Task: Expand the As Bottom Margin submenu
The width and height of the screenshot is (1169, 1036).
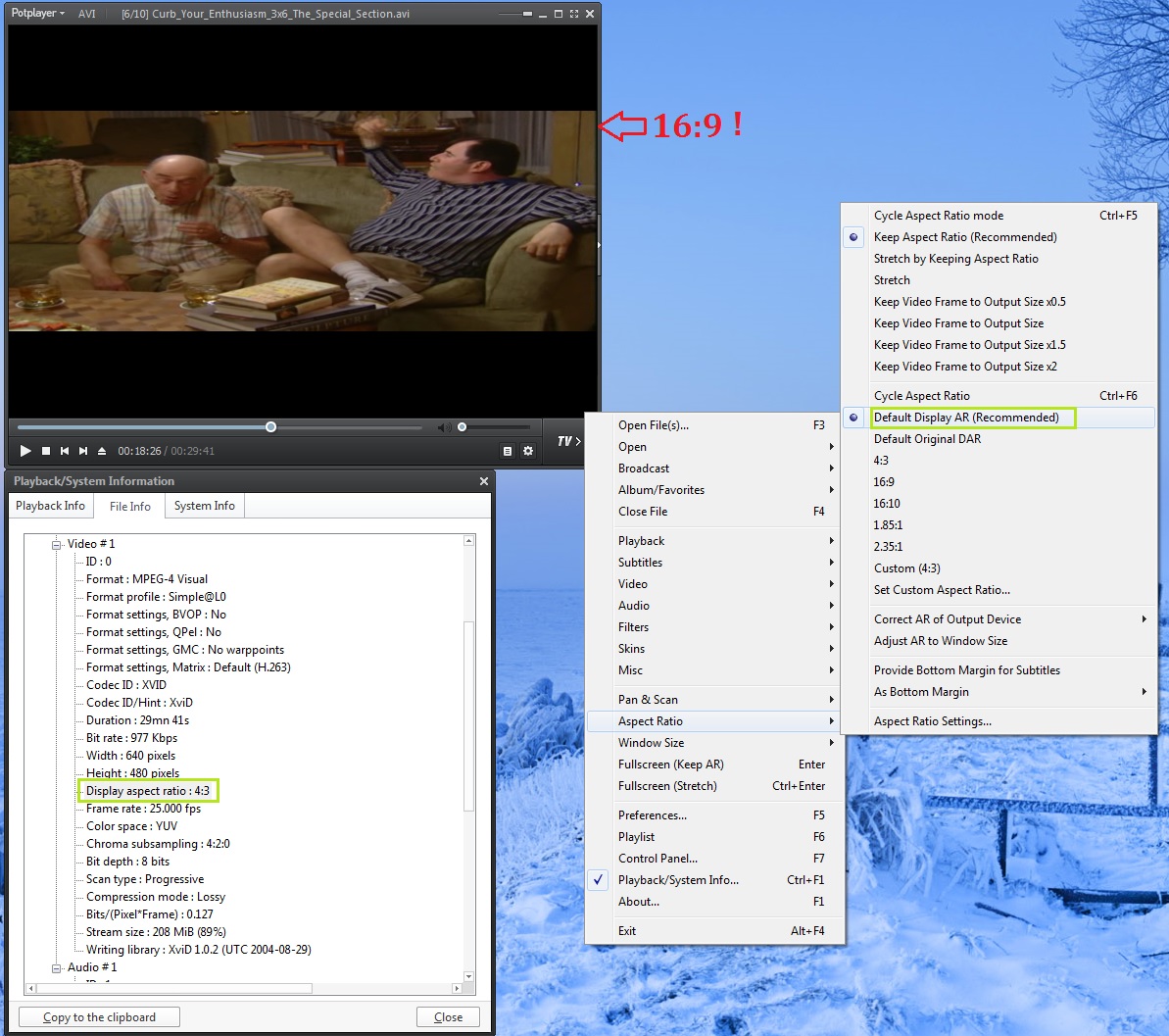Action: [x=999, y=692]
